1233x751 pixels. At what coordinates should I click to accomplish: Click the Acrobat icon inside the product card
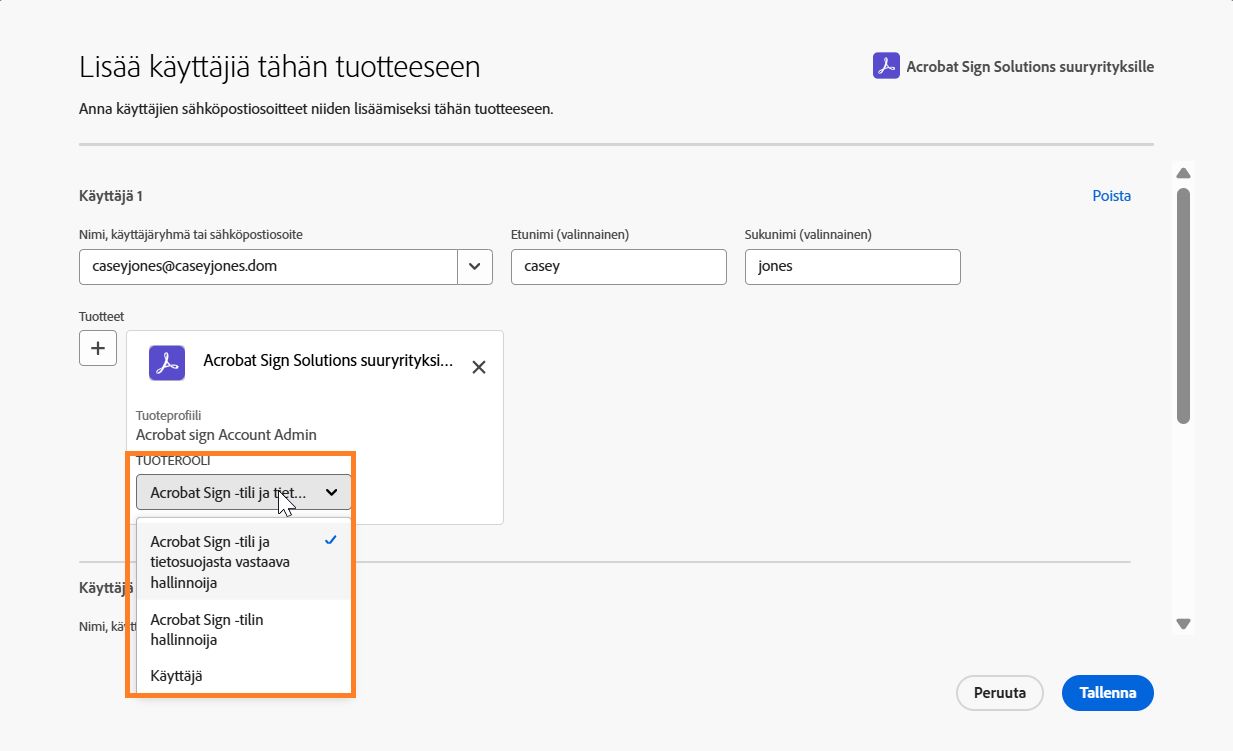click(166, 363)
